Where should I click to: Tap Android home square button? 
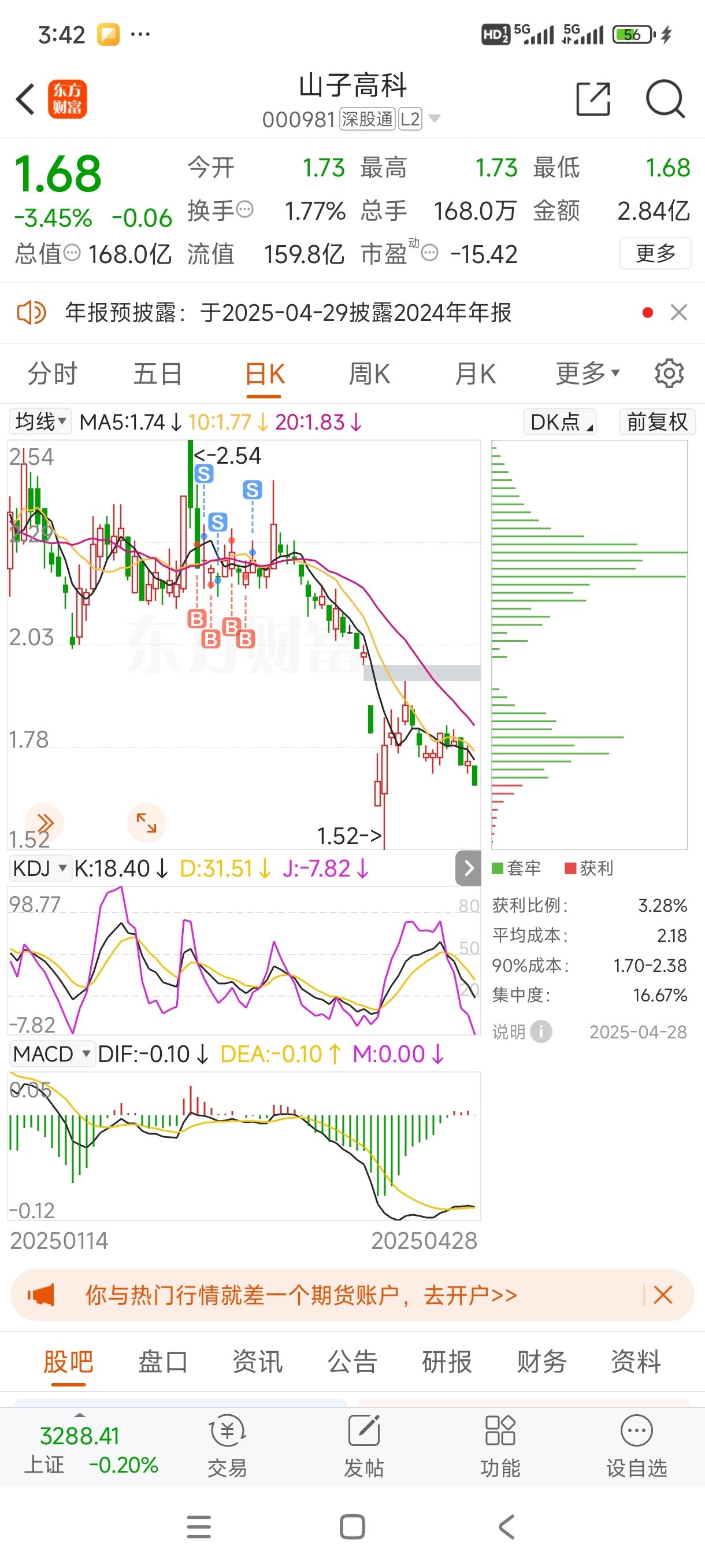352,1526
